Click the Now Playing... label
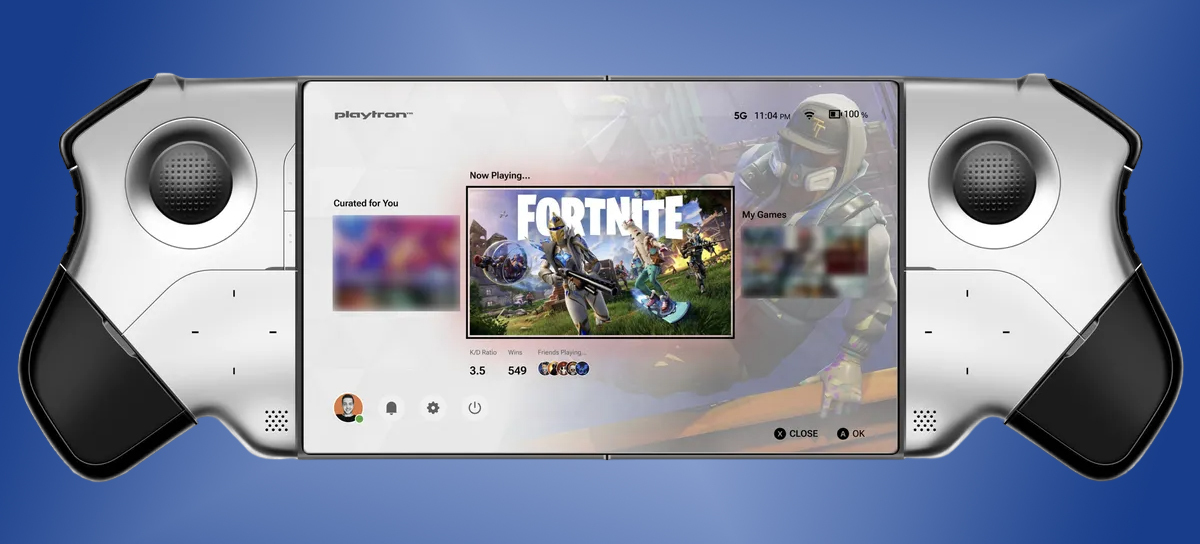1200x544 pixels. point(500,176)
